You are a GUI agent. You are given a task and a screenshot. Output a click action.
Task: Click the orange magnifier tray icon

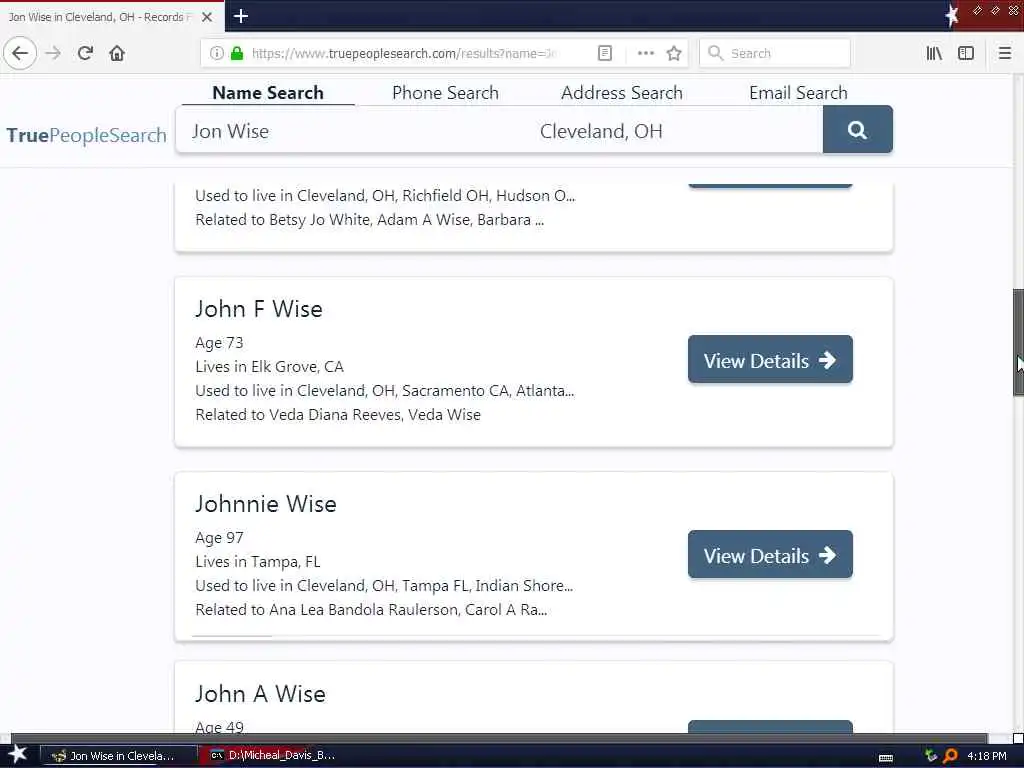click(950, 756)
